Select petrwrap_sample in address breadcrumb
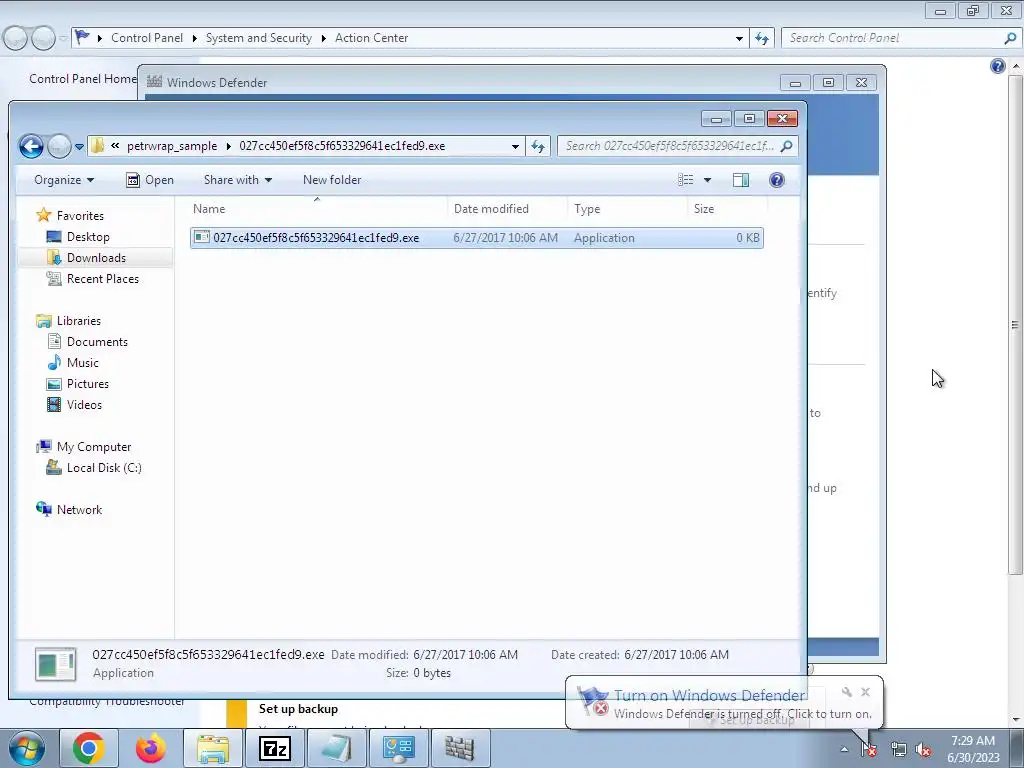This screenshot has height=768, width=1024. coord(172,146)
